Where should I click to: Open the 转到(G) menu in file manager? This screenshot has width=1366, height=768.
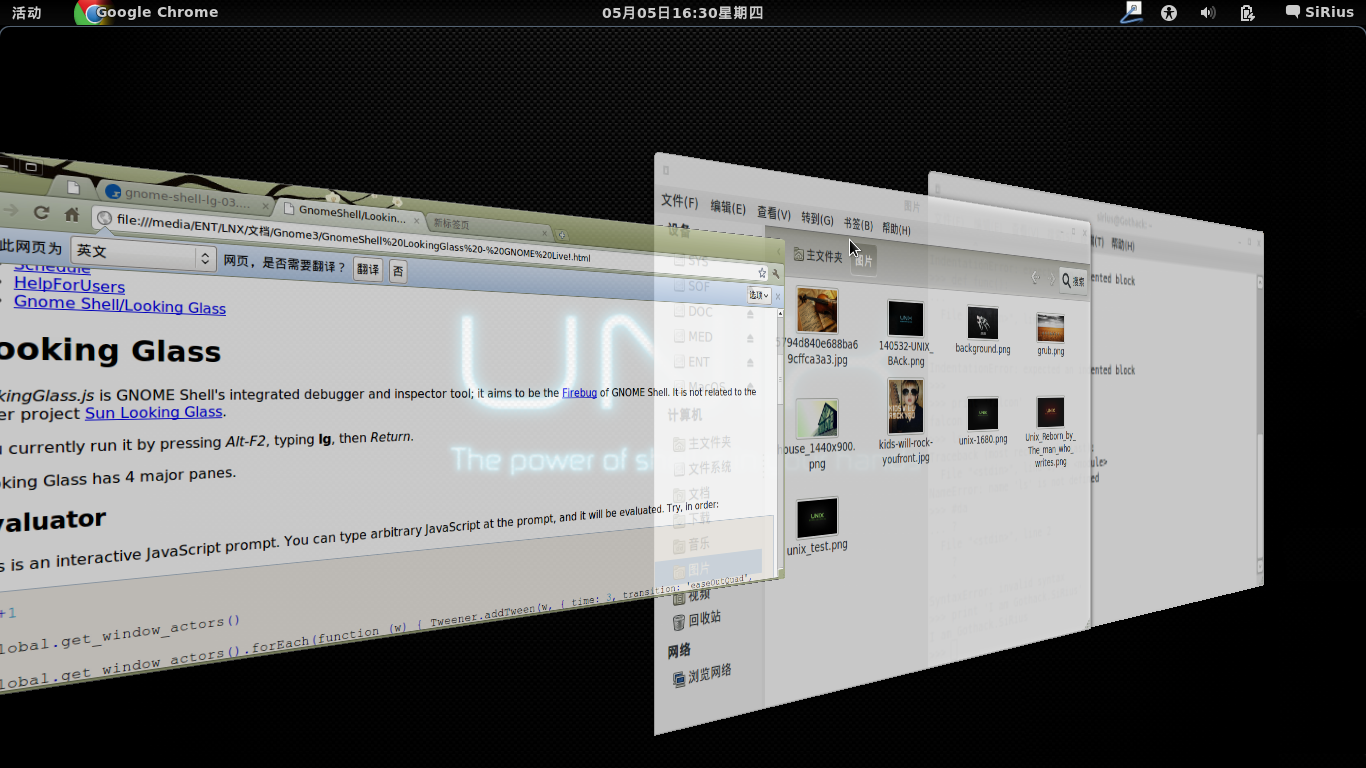817,219
